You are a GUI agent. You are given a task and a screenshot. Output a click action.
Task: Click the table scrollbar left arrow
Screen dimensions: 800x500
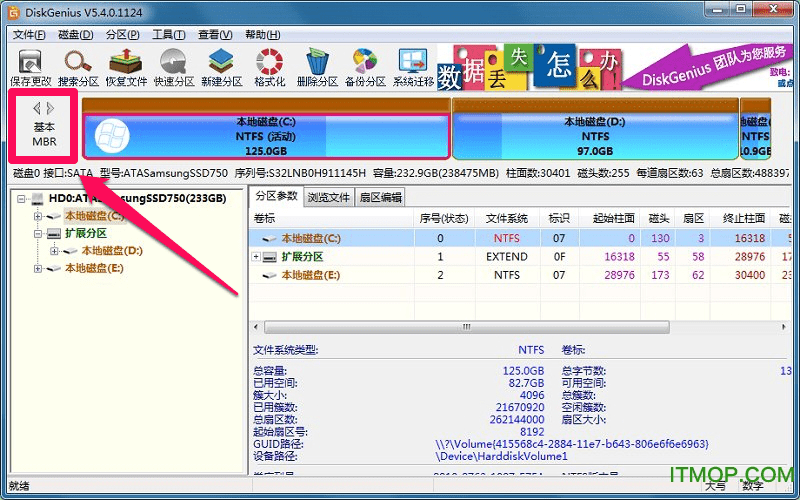(256, 327)
